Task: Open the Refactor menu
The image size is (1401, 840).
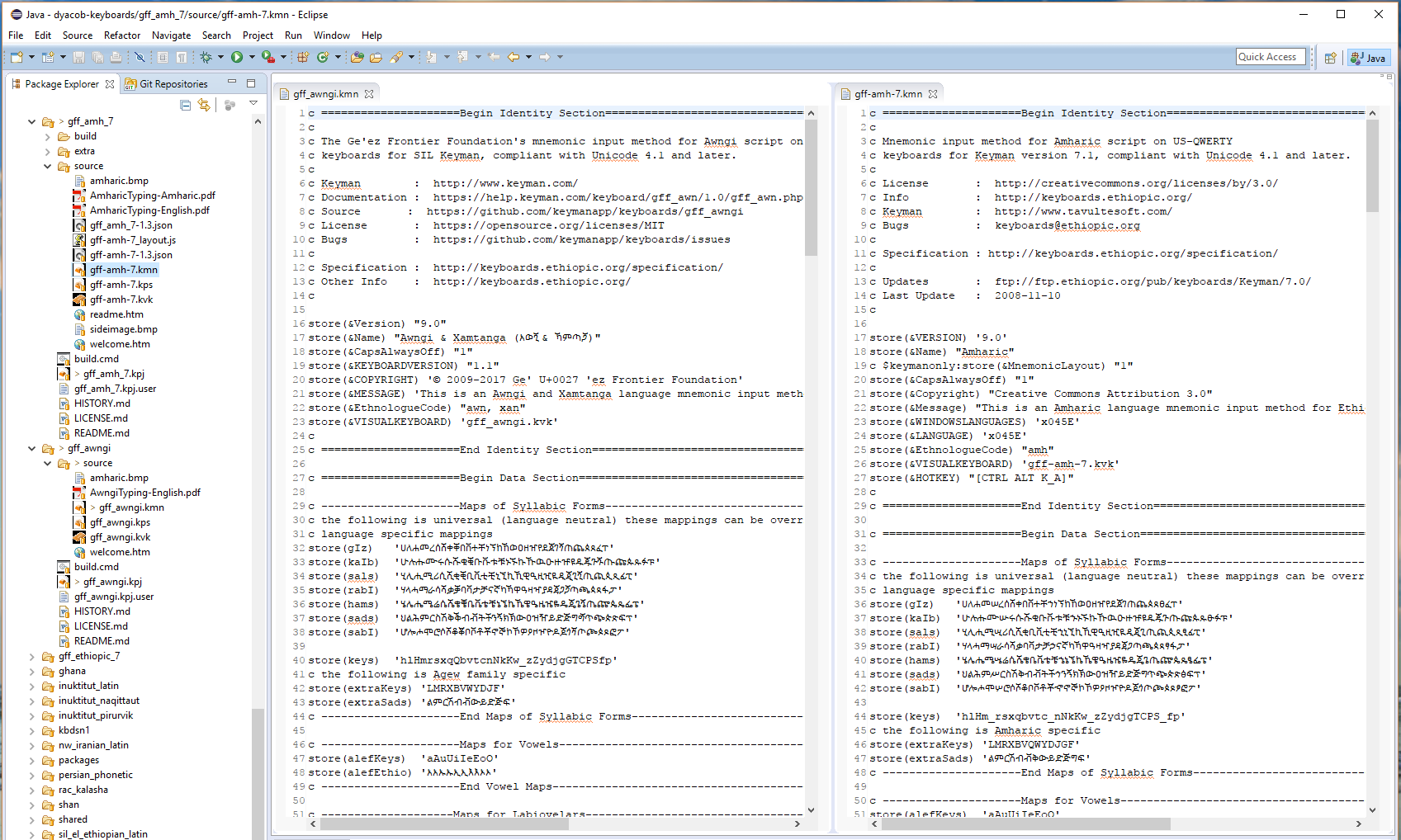Action: tap(122, 35)
